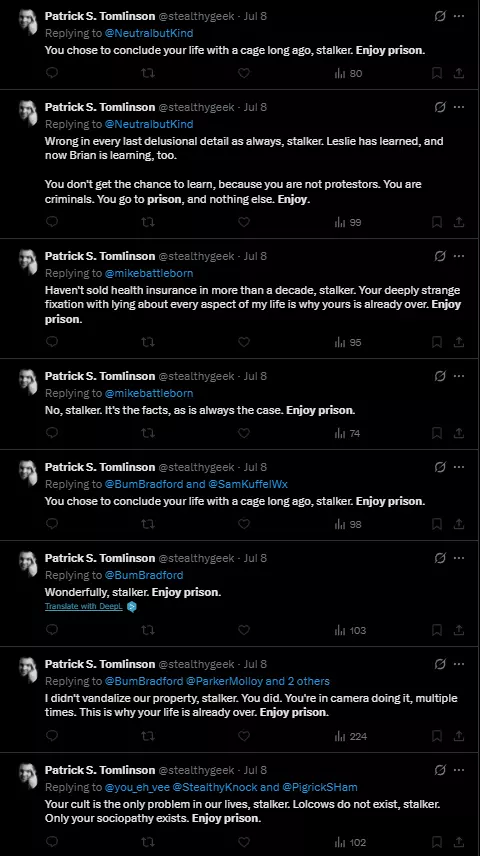Open the @PigrickSHam mention link

[x=320, y=787]
